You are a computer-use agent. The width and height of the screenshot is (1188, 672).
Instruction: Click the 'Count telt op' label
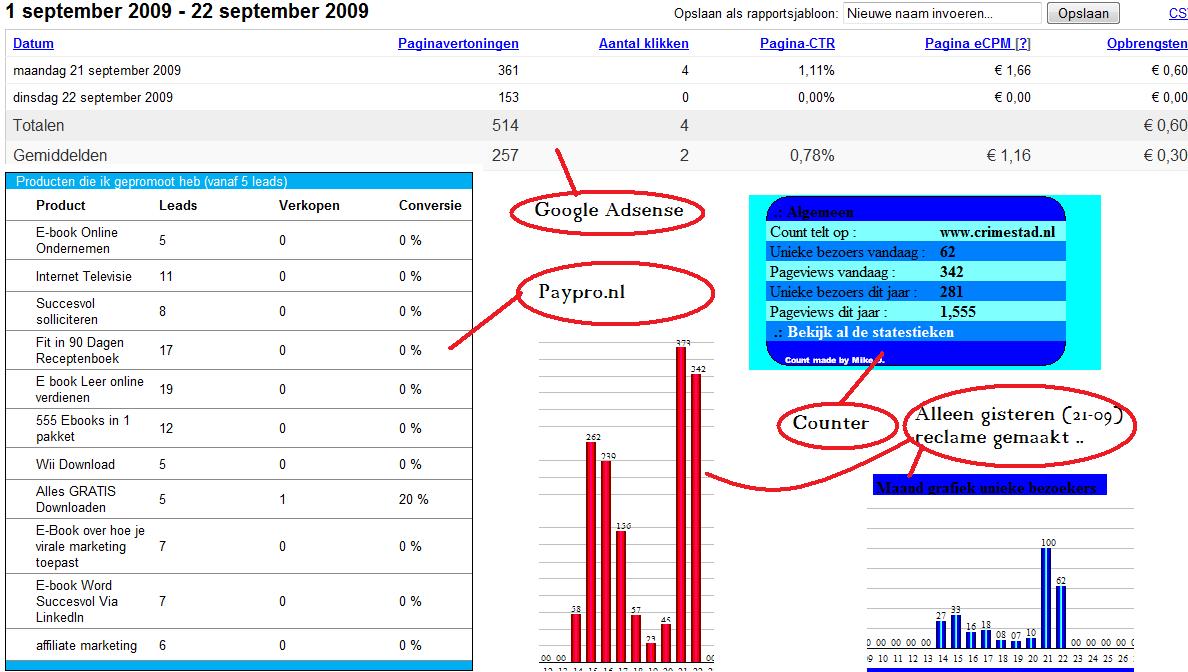pyautogui.click(x=813, y=232)
